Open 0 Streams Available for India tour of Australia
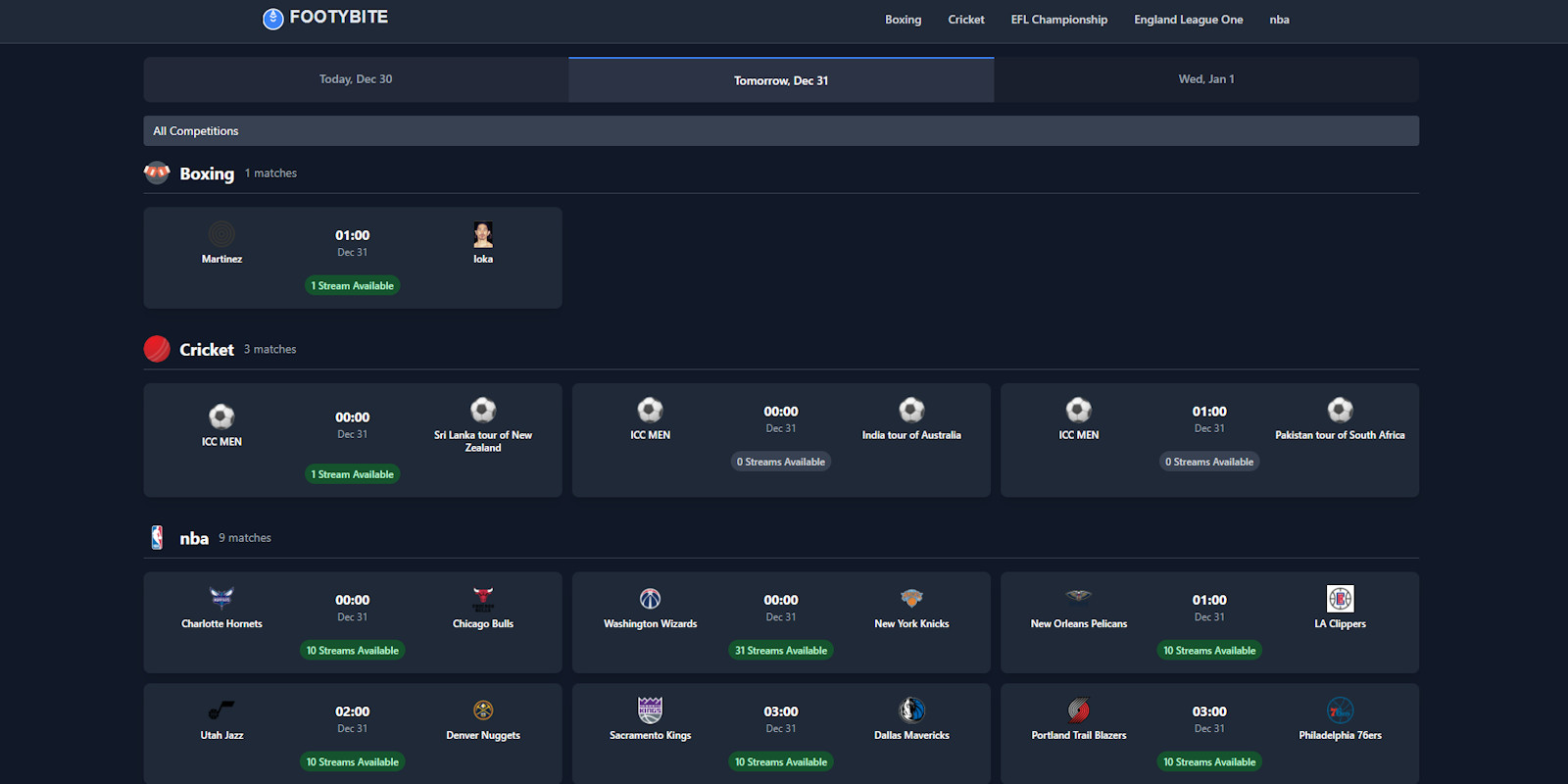The image size is (1568, 784). (x=781, y=462)
